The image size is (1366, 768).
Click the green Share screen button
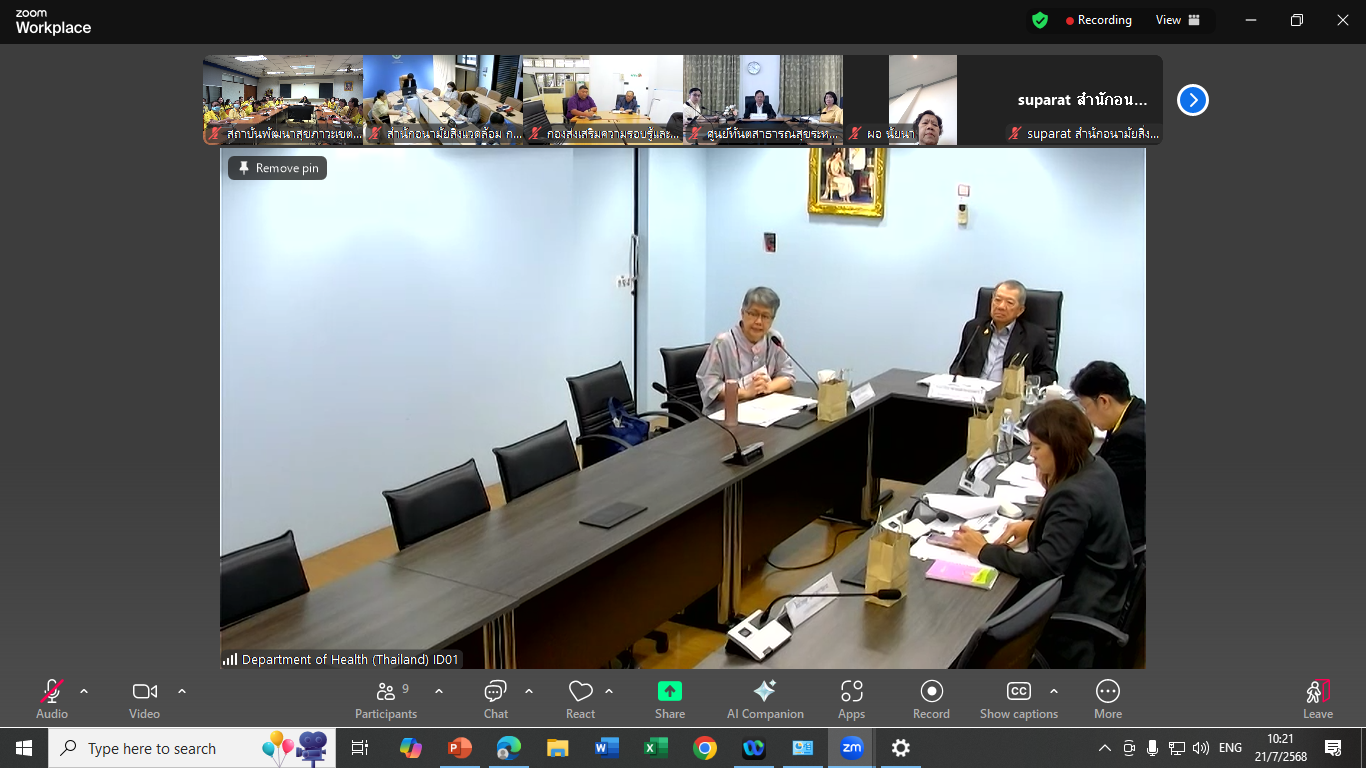pyautogui.click(x=669, y=699)
